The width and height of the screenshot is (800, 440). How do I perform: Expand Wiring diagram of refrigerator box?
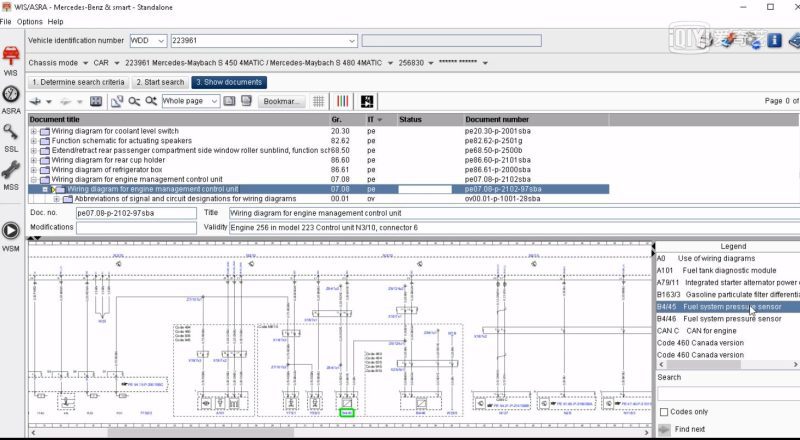(34, 169)
